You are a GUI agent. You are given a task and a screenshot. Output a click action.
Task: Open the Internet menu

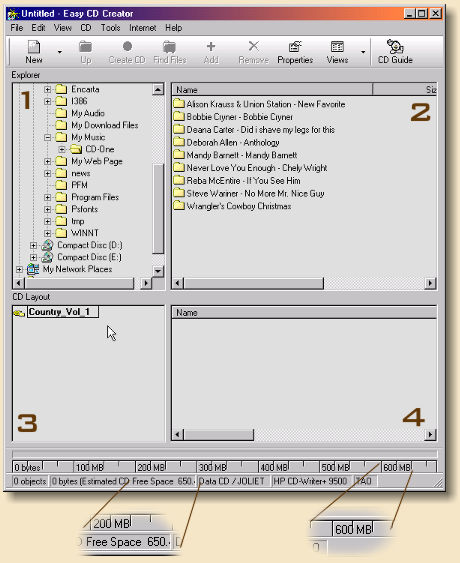[x=143, y=28]
